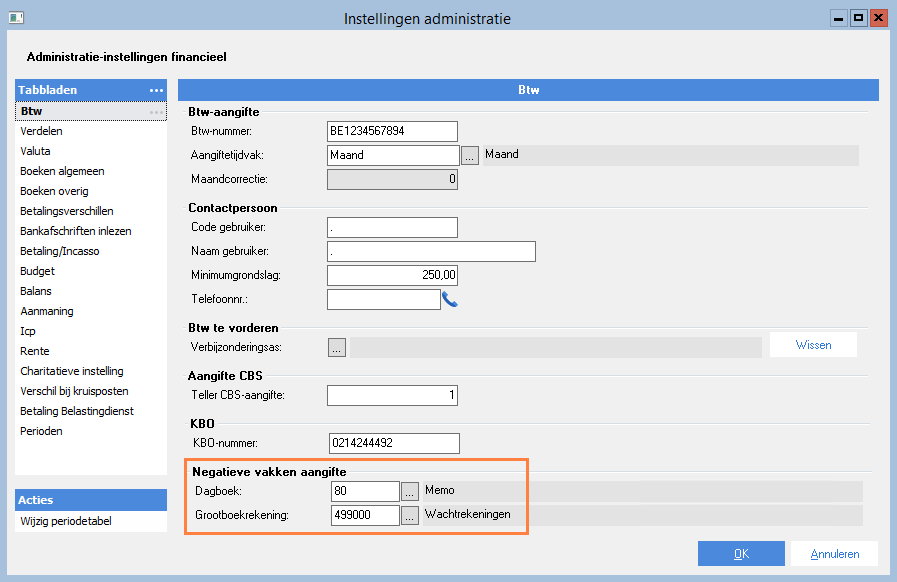Maximize the Instellingen administratie window

(x=858, y=18)
